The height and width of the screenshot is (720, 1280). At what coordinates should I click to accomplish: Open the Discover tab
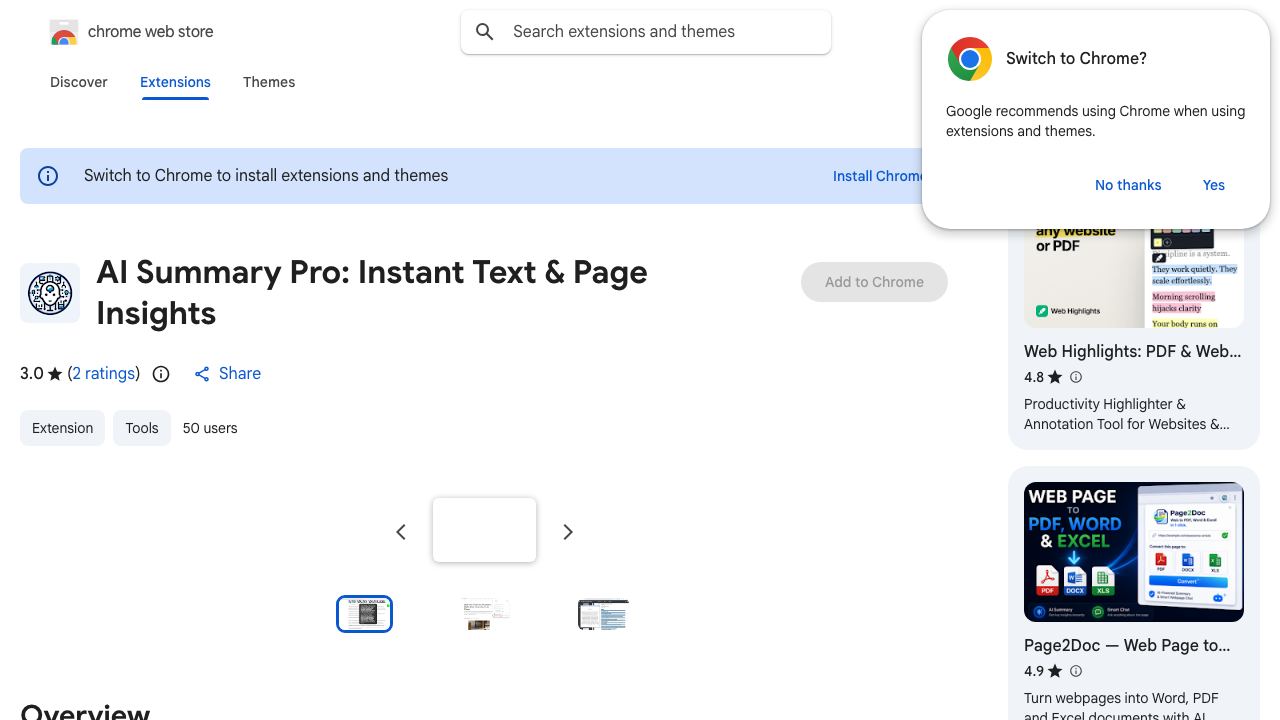tap(79, 82)
